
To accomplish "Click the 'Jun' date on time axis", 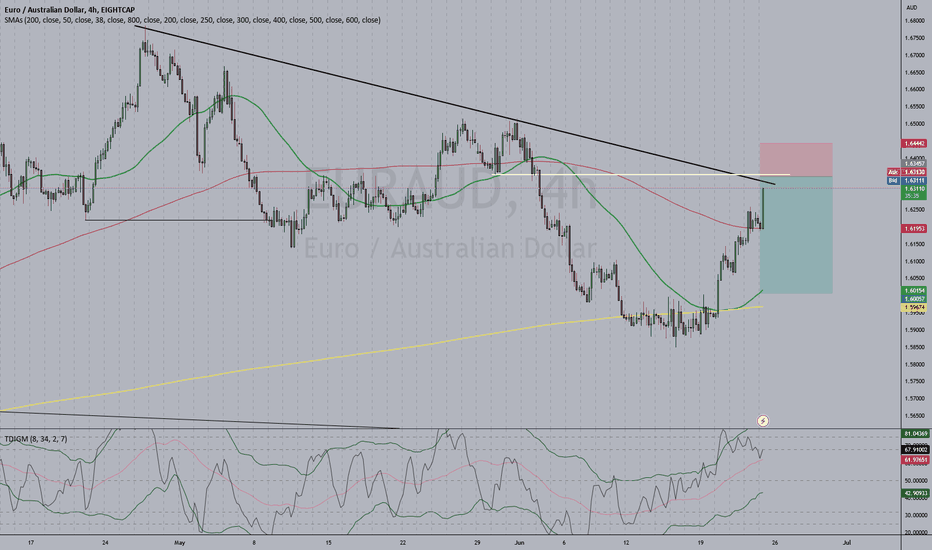I will click(x=520, y=542).
